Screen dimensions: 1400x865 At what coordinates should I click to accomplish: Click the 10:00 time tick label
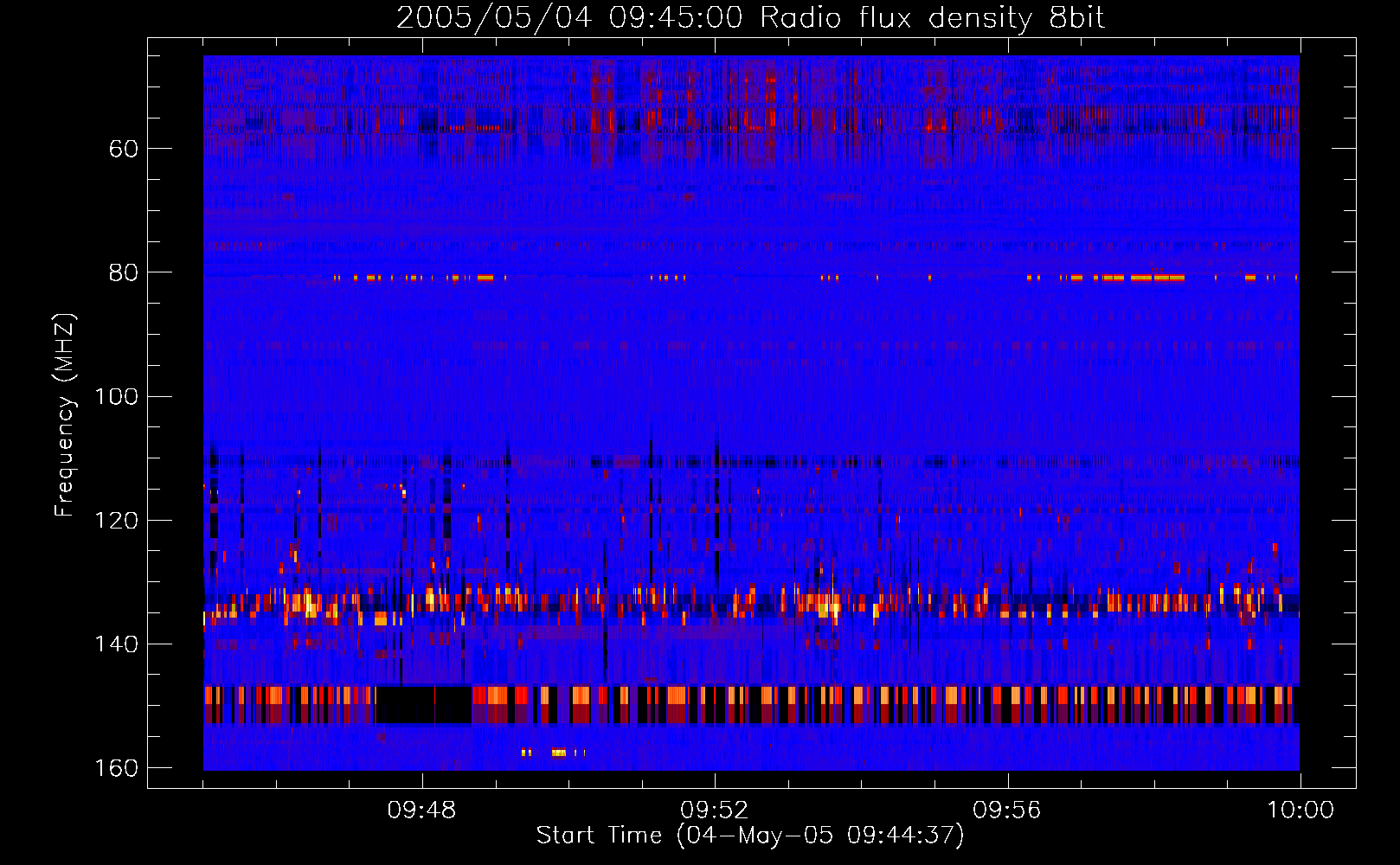pyautogui.click(x=1300, y=811)
